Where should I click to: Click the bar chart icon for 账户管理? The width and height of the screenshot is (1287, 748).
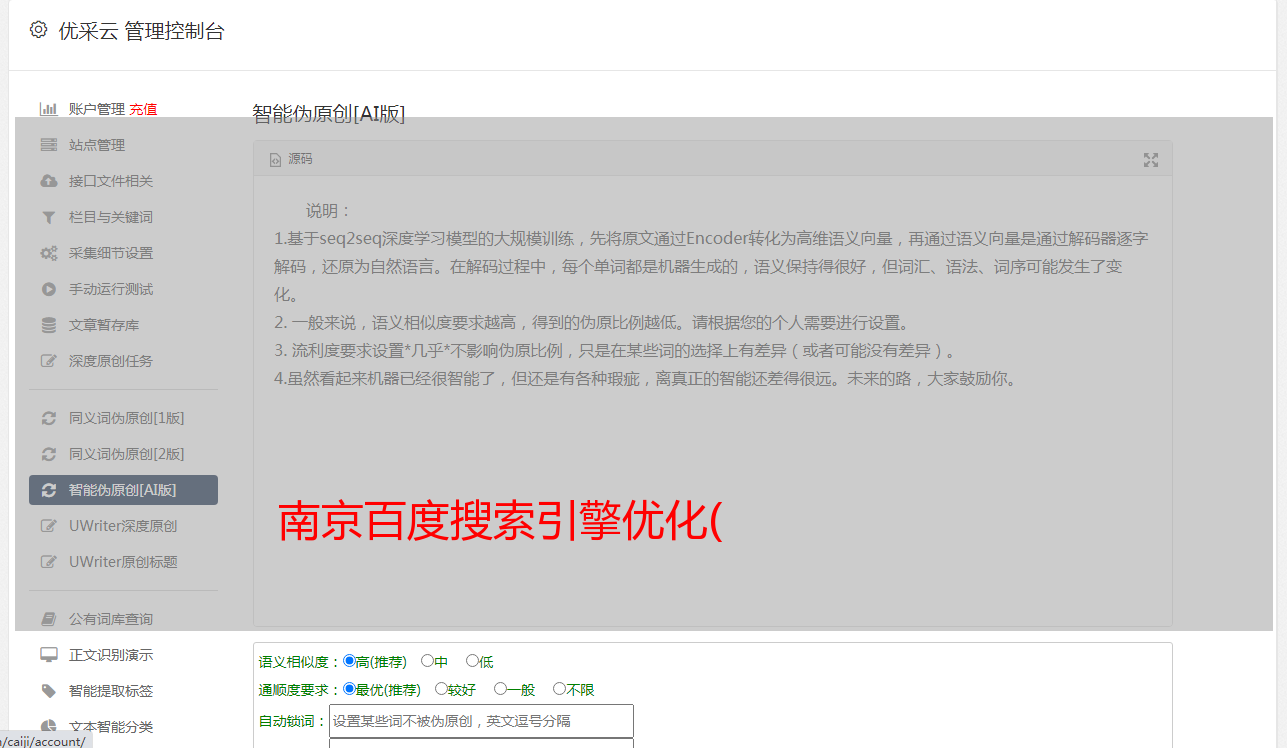point(48,109)
